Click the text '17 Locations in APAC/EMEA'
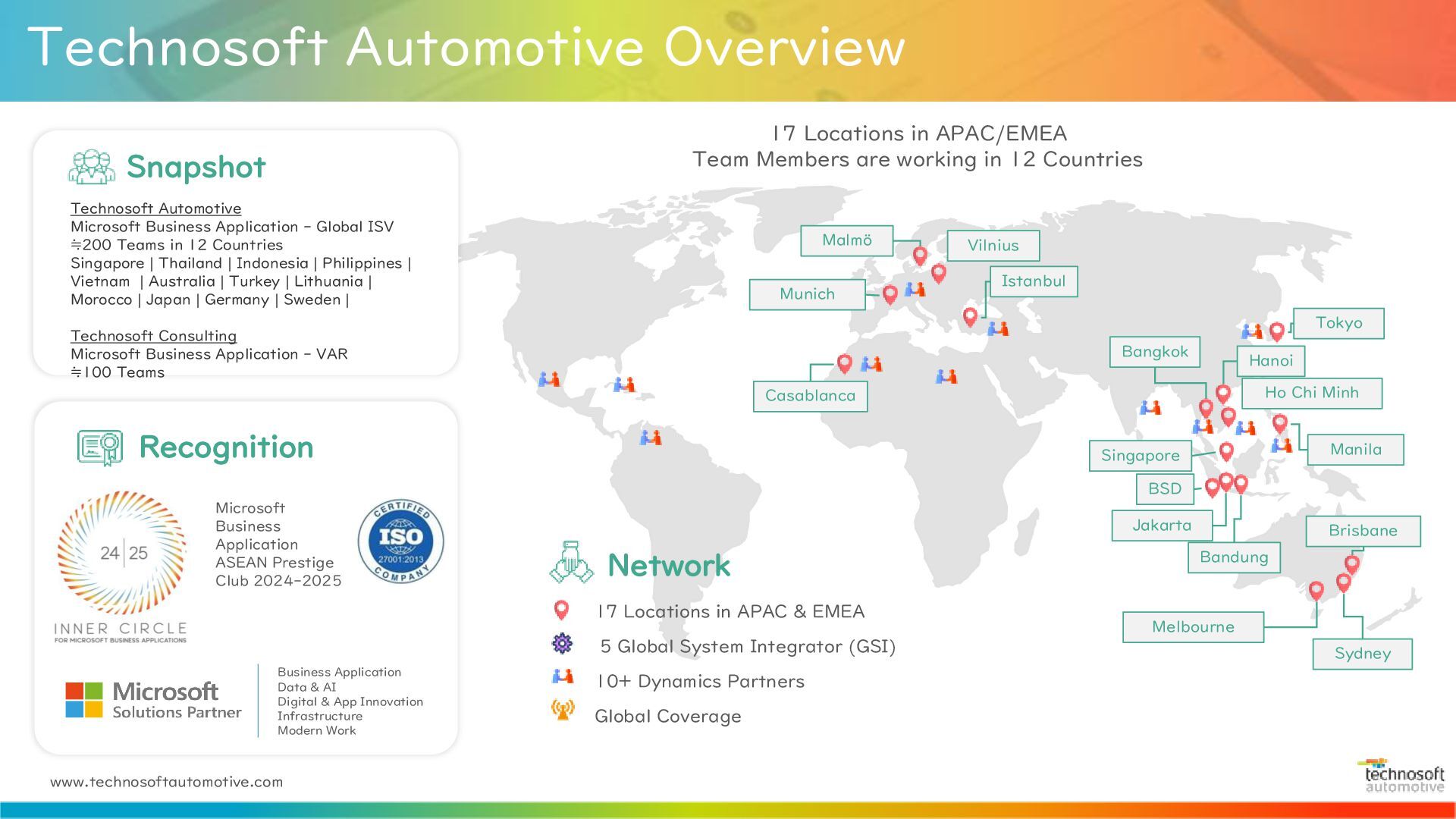 918,133
